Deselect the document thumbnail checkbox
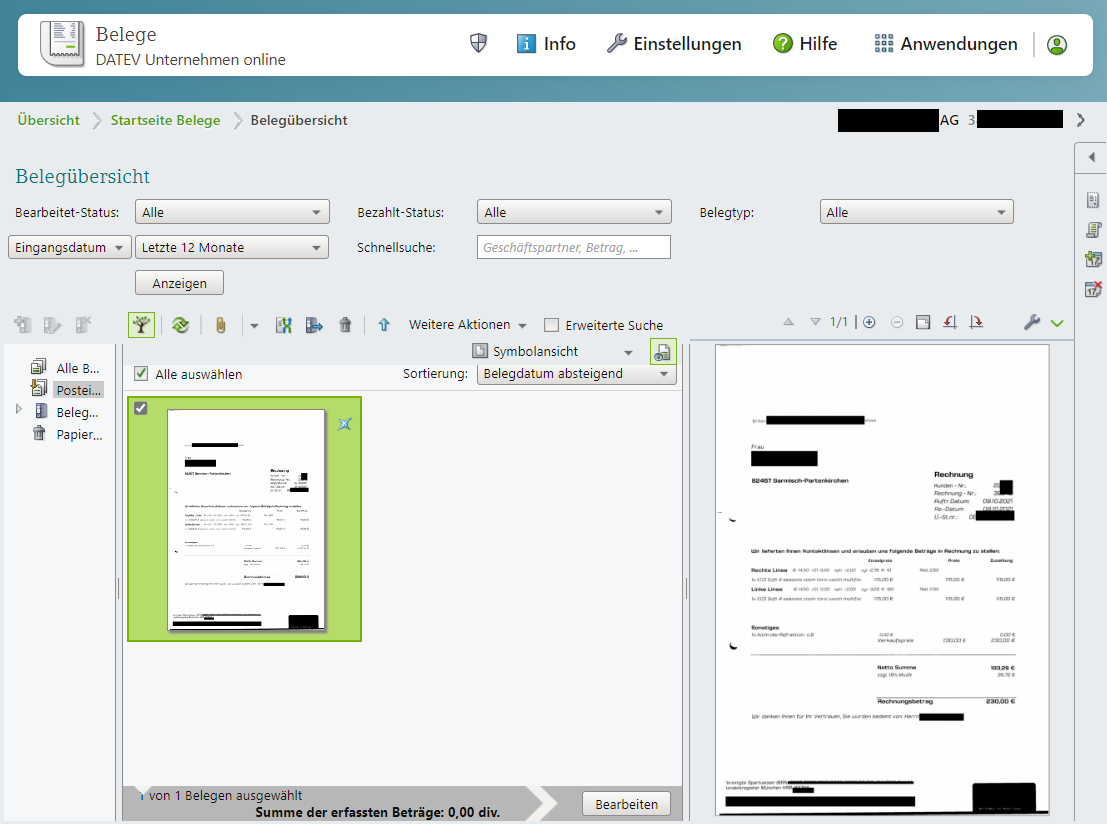 [141, 408]
